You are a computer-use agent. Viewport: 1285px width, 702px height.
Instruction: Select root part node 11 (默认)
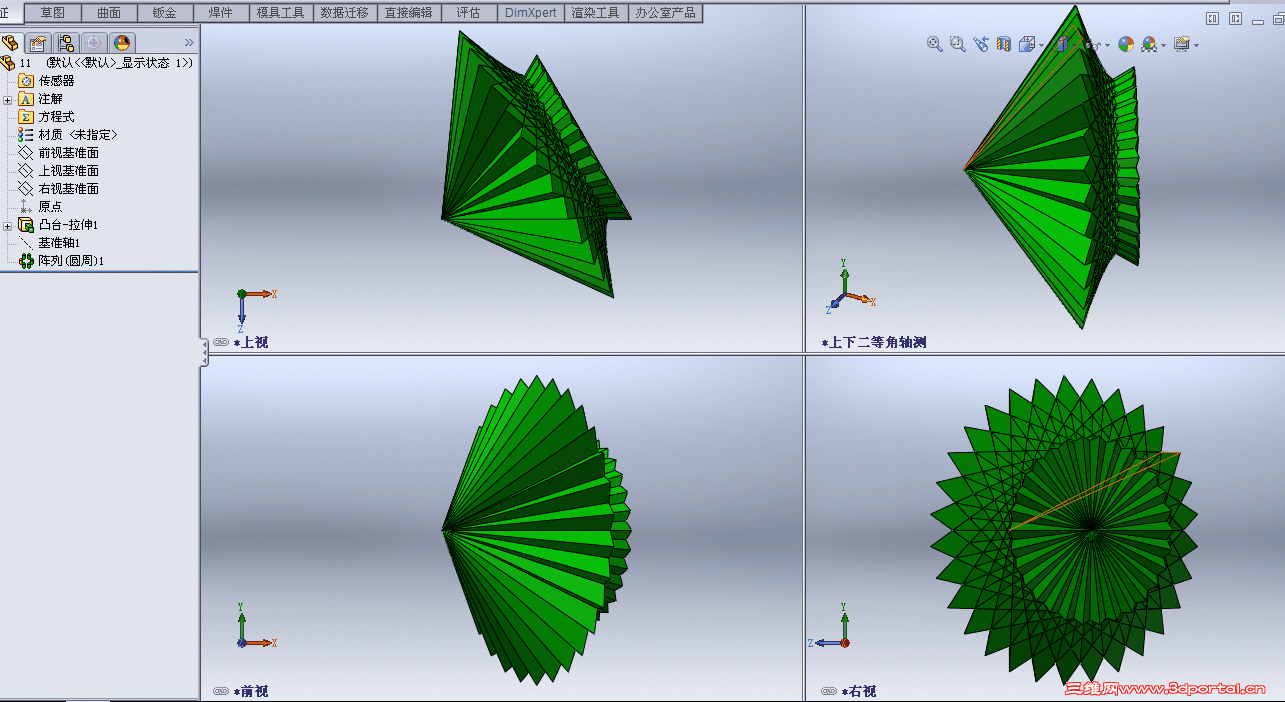[97, 63]
